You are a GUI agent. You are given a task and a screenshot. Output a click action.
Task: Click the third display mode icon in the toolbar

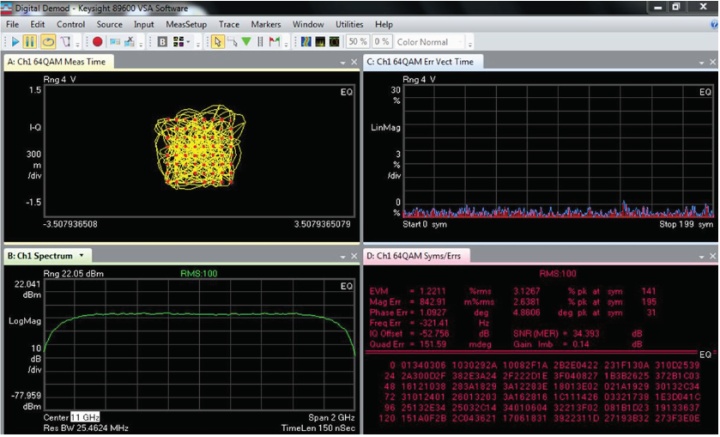[x=334, y=42]
